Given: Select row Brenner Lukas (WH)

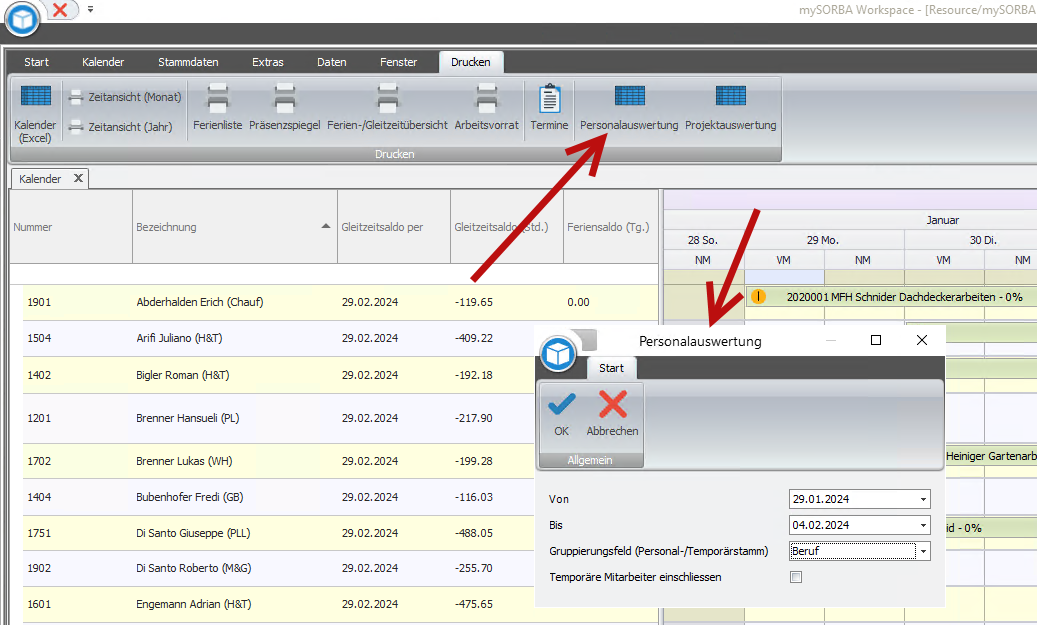Looking at the screenshot, I should [x=278, y=461].
